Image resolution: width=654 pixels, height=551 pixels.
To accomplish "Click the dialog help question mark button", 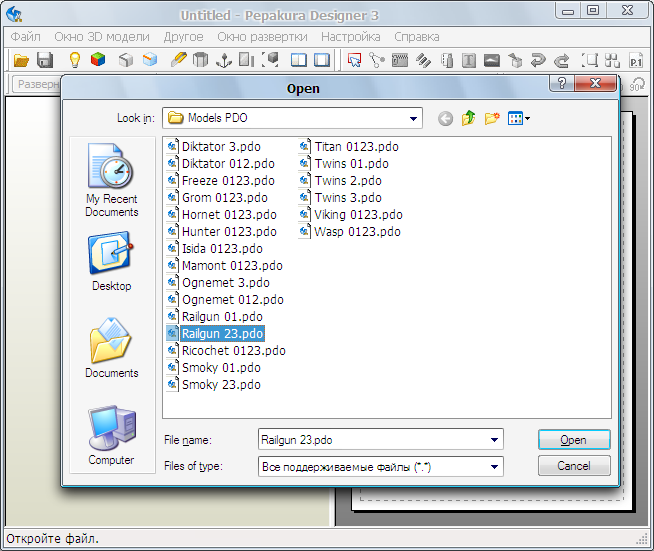I will (562, 83).
